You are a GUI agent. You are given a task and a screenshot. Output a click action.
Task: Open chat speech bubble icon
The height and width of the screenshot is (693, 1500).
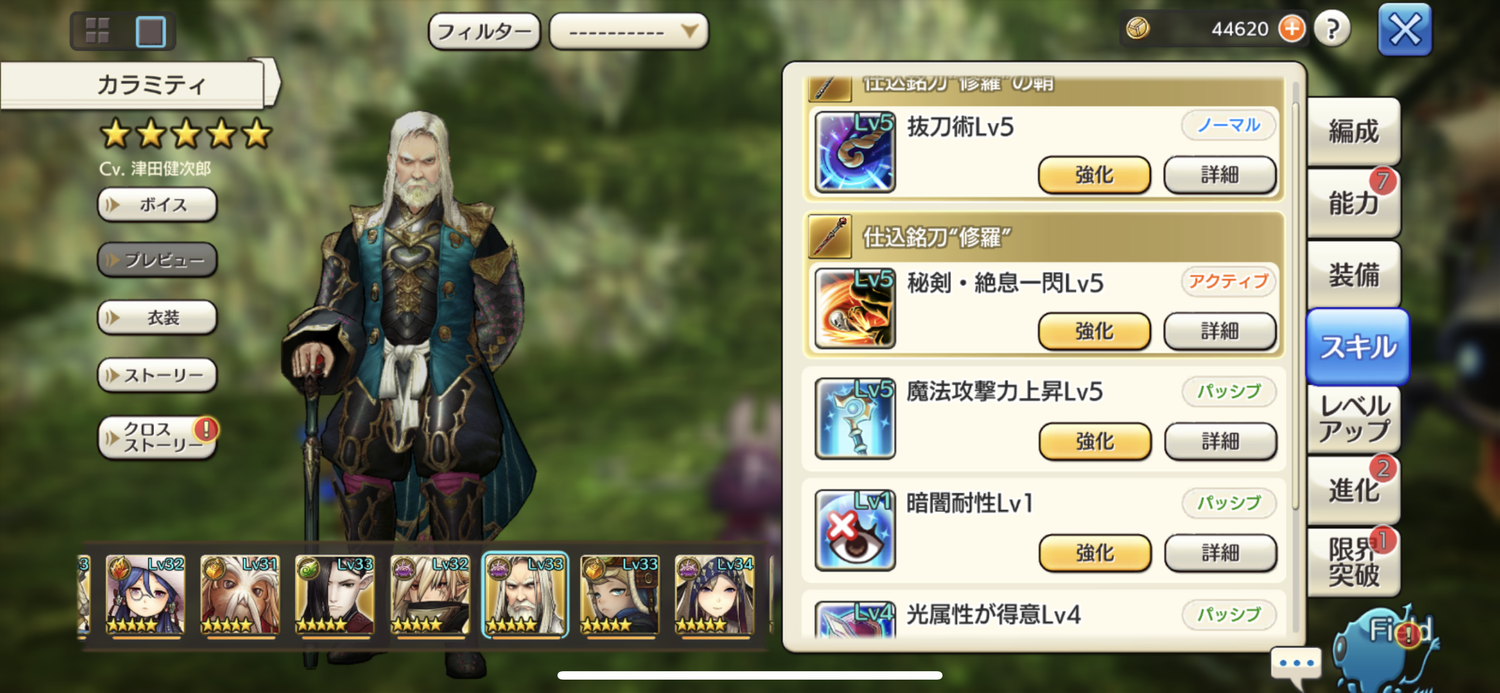point(1296,663)
